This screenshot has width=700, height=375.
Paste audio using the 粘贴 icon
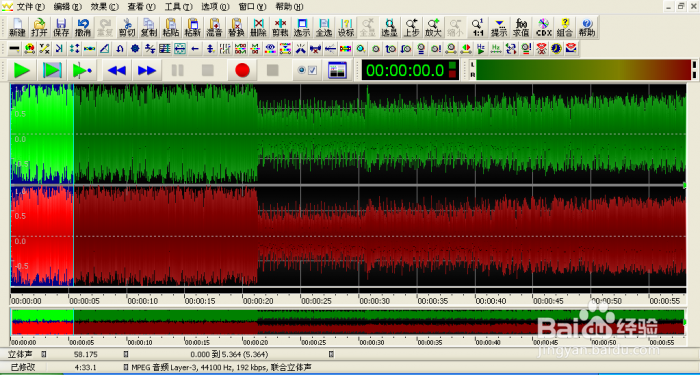tap(171, 28)
